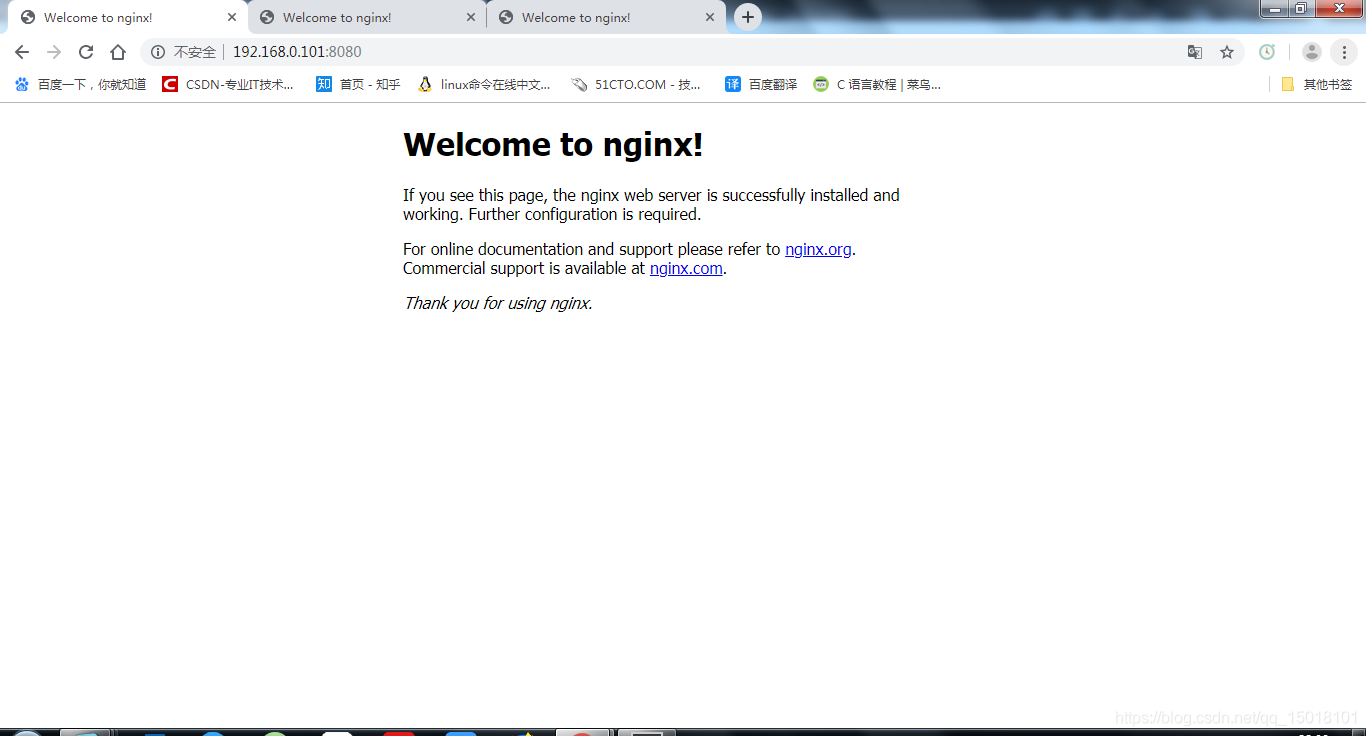Open the nginx.com commercial support link

(x=686, y=269)
